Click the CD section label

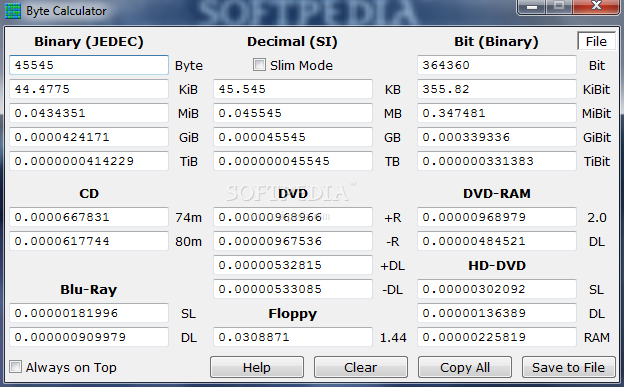(89, 194)
